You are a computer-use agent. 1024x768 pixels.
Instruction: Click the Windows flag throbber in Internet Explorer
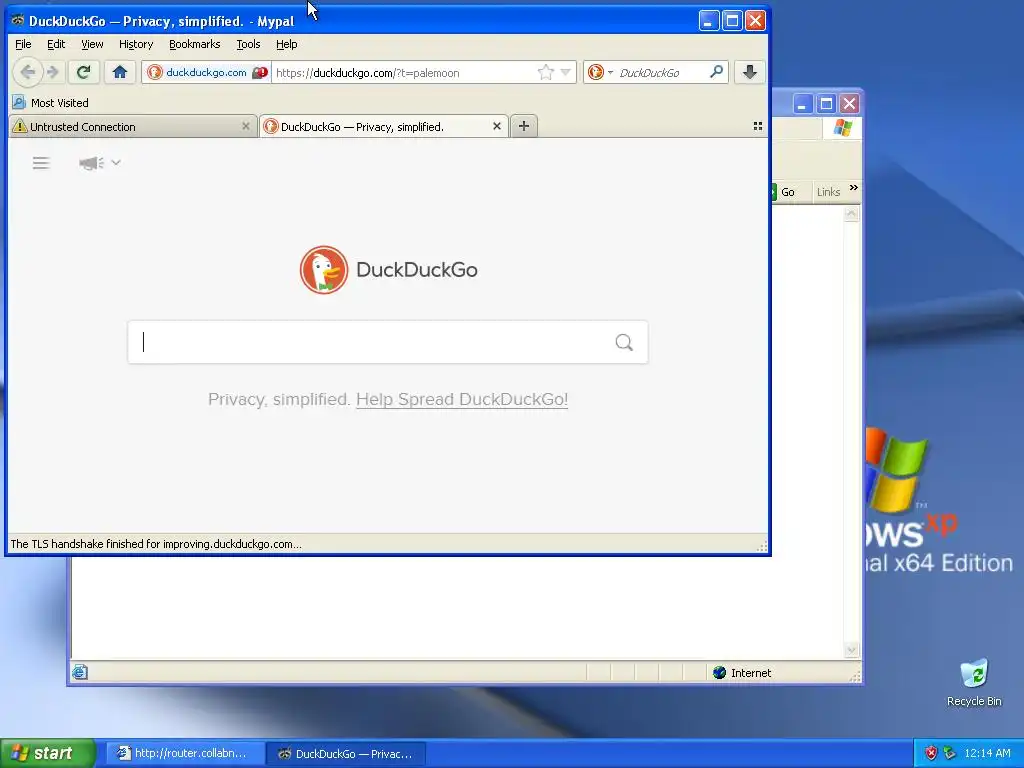point(842,127)
